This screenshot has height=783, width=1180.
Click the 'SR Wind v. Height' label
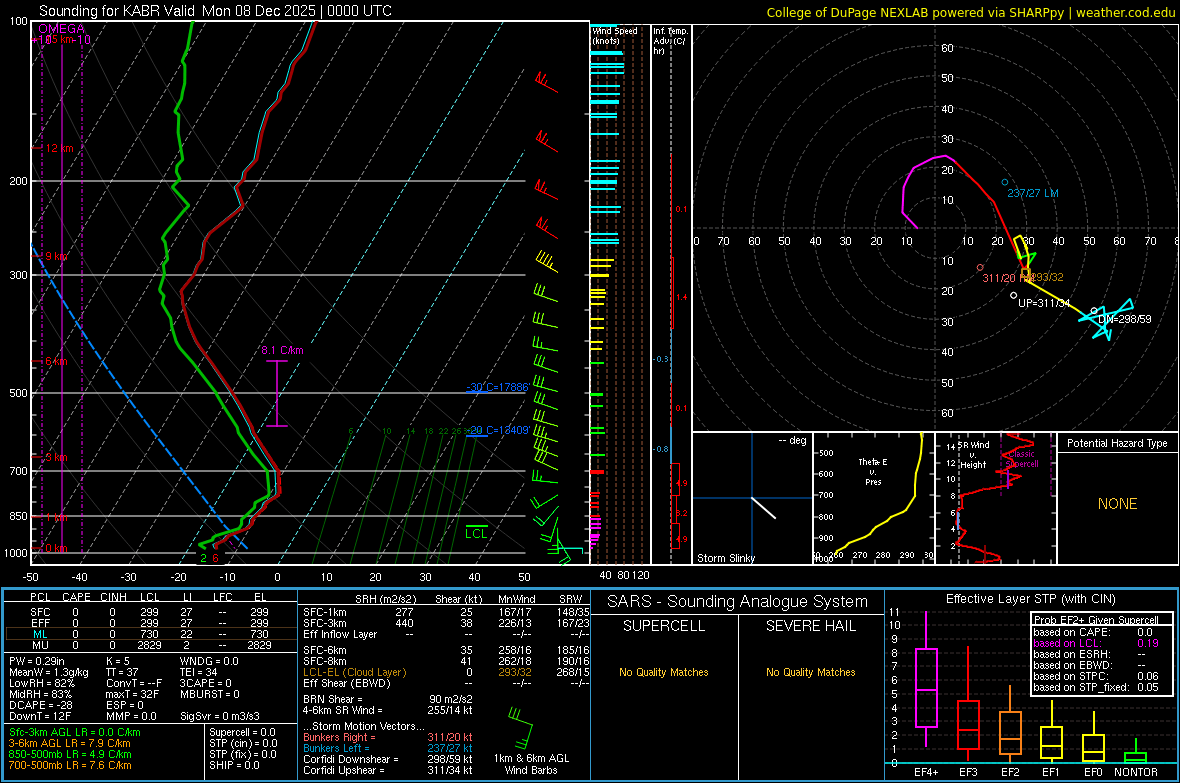(x=973, y=455)
